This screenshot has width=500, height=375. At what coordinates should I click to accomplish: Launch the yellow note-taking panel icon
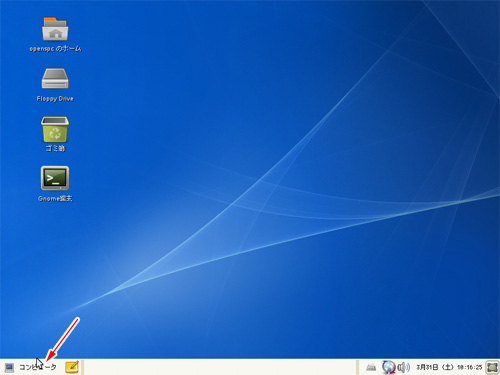pos(72,367)
